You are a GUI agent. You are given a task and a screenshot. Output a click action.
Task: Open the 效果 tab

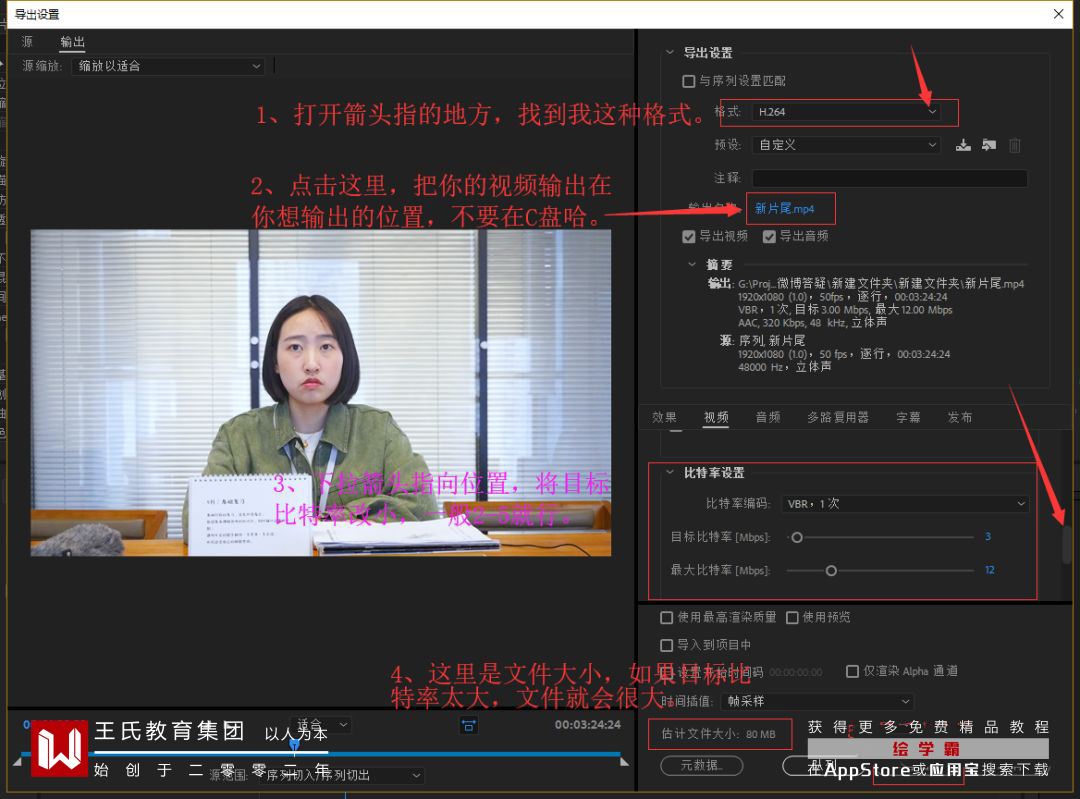pos(664,417)
